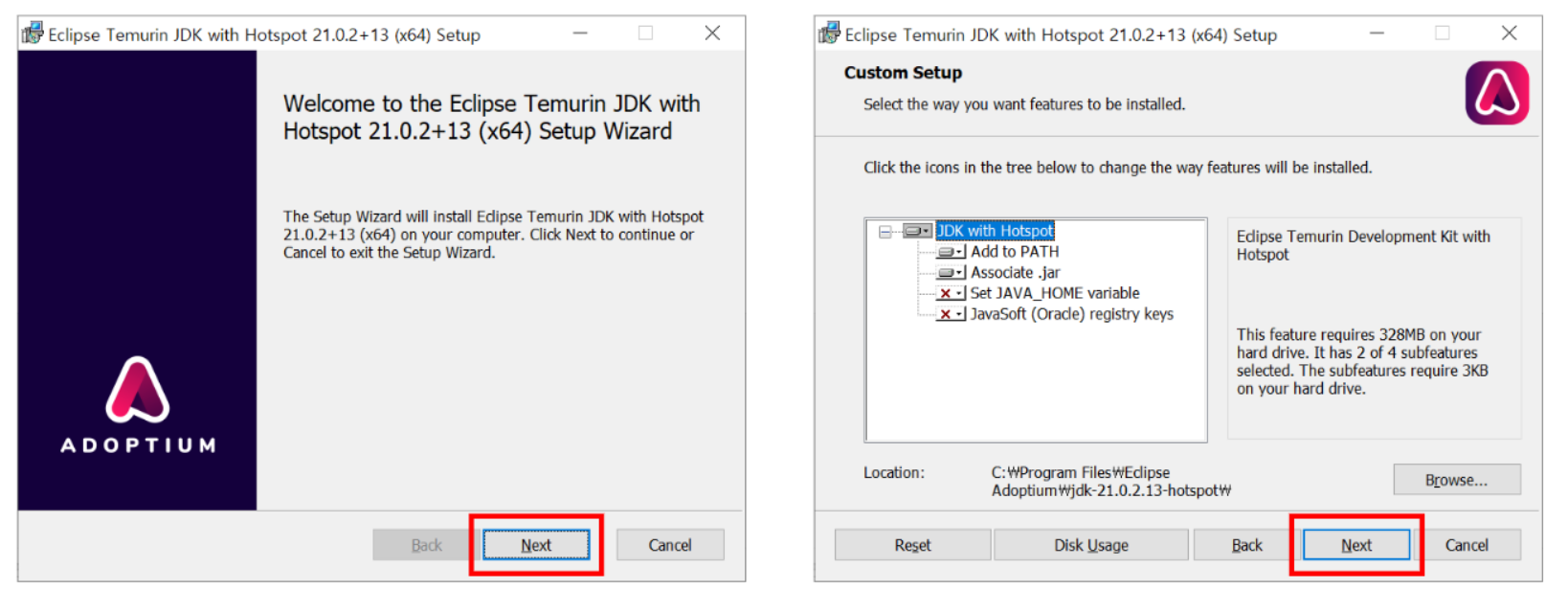1568x590 pixels.
Task: Click the install path "C:\Program Files\Eclipse Adoptium" text
Action: [x=1111, y=482]
